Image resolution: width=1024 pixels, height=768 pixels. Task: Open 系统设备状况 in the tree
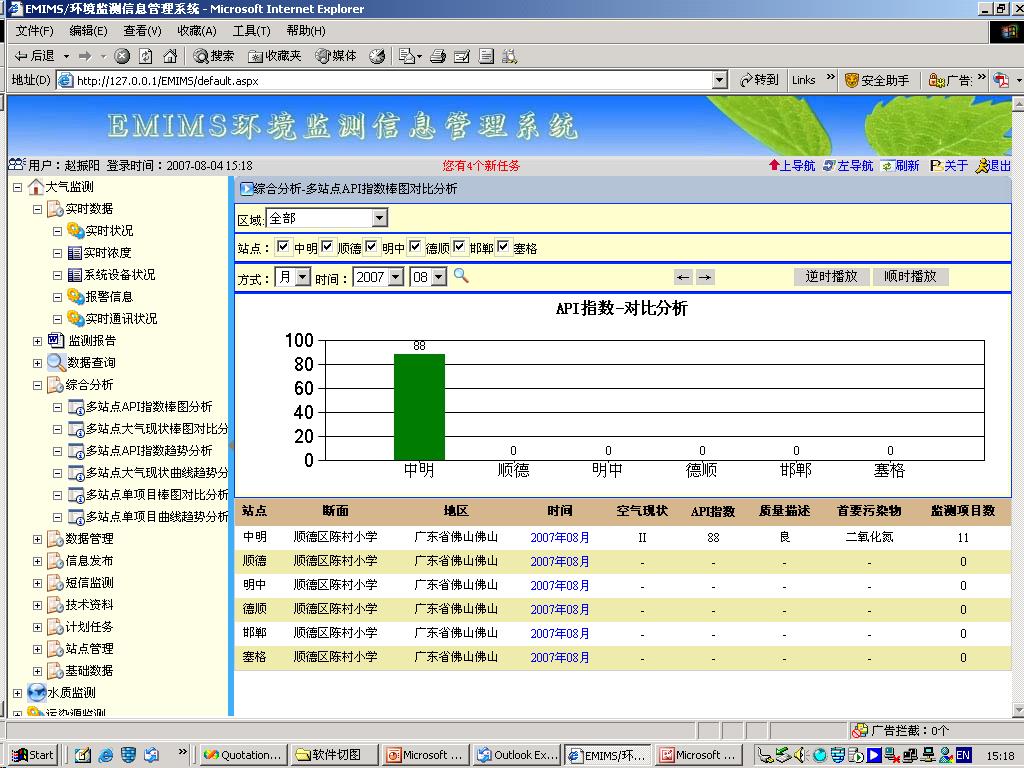(120, 275)
